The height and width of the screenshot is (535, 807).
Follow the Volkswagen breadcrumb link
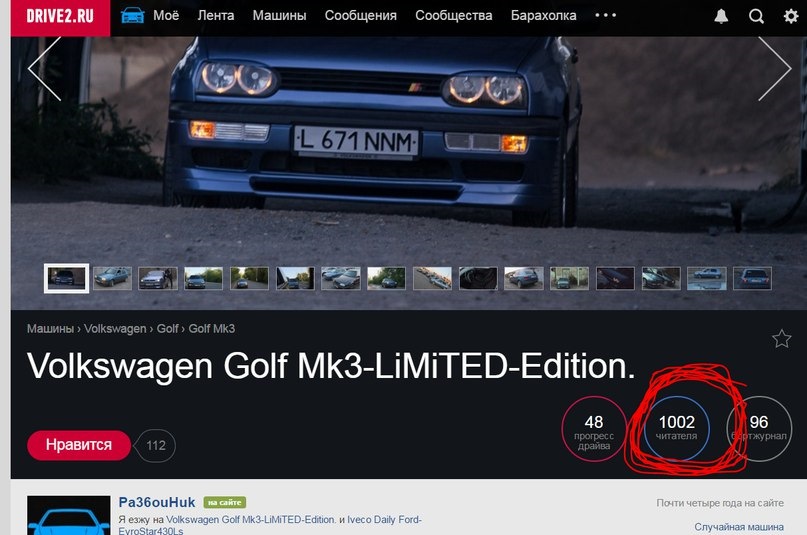click(x=115, y=329)
